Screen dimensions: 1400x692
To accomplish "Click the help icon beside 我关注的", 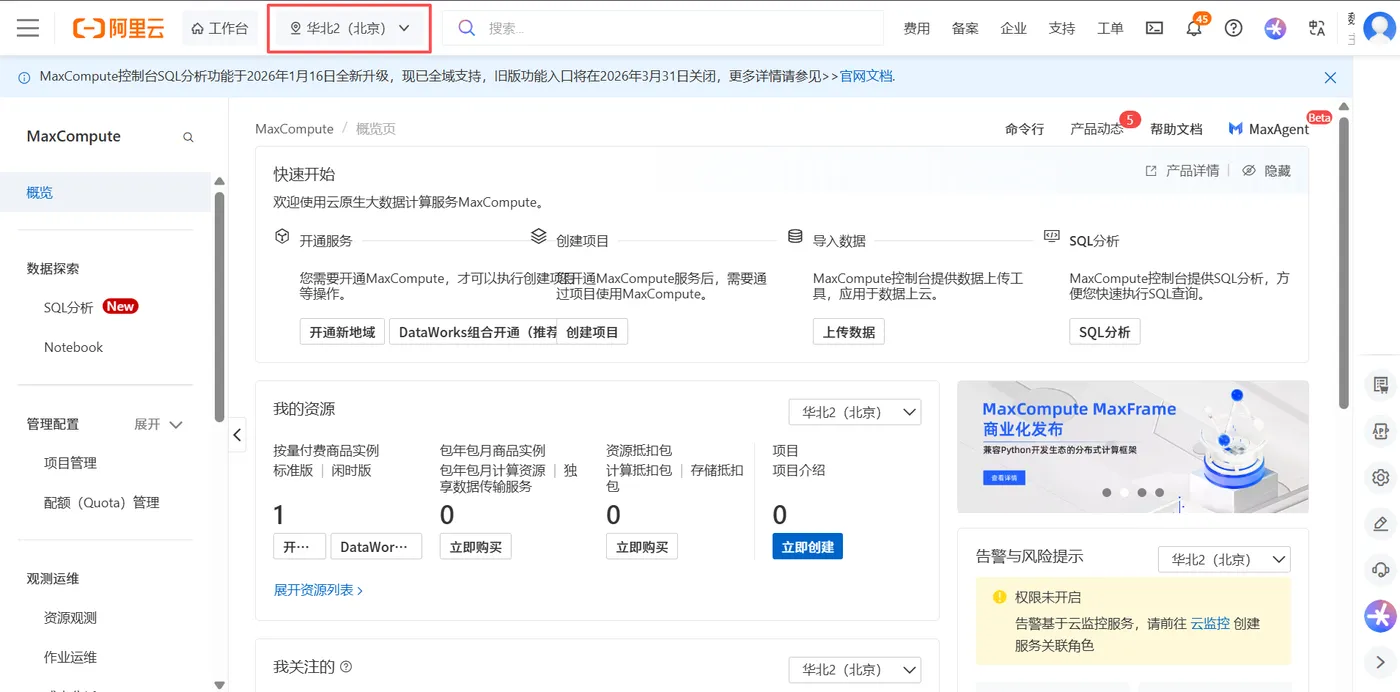I will [x=346, y=667].
